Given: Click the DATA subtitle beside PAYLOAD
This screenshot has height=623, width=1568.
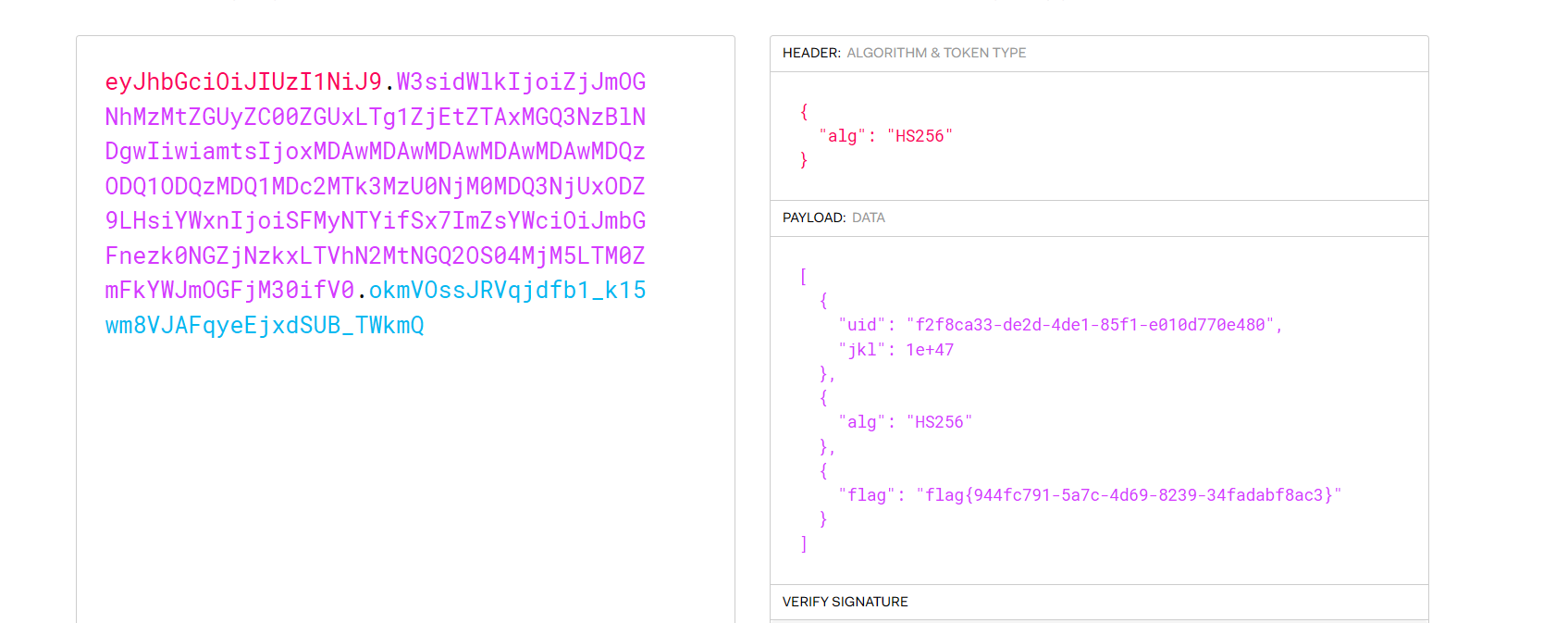Looking at the screenshot, I should click(868, 218).
